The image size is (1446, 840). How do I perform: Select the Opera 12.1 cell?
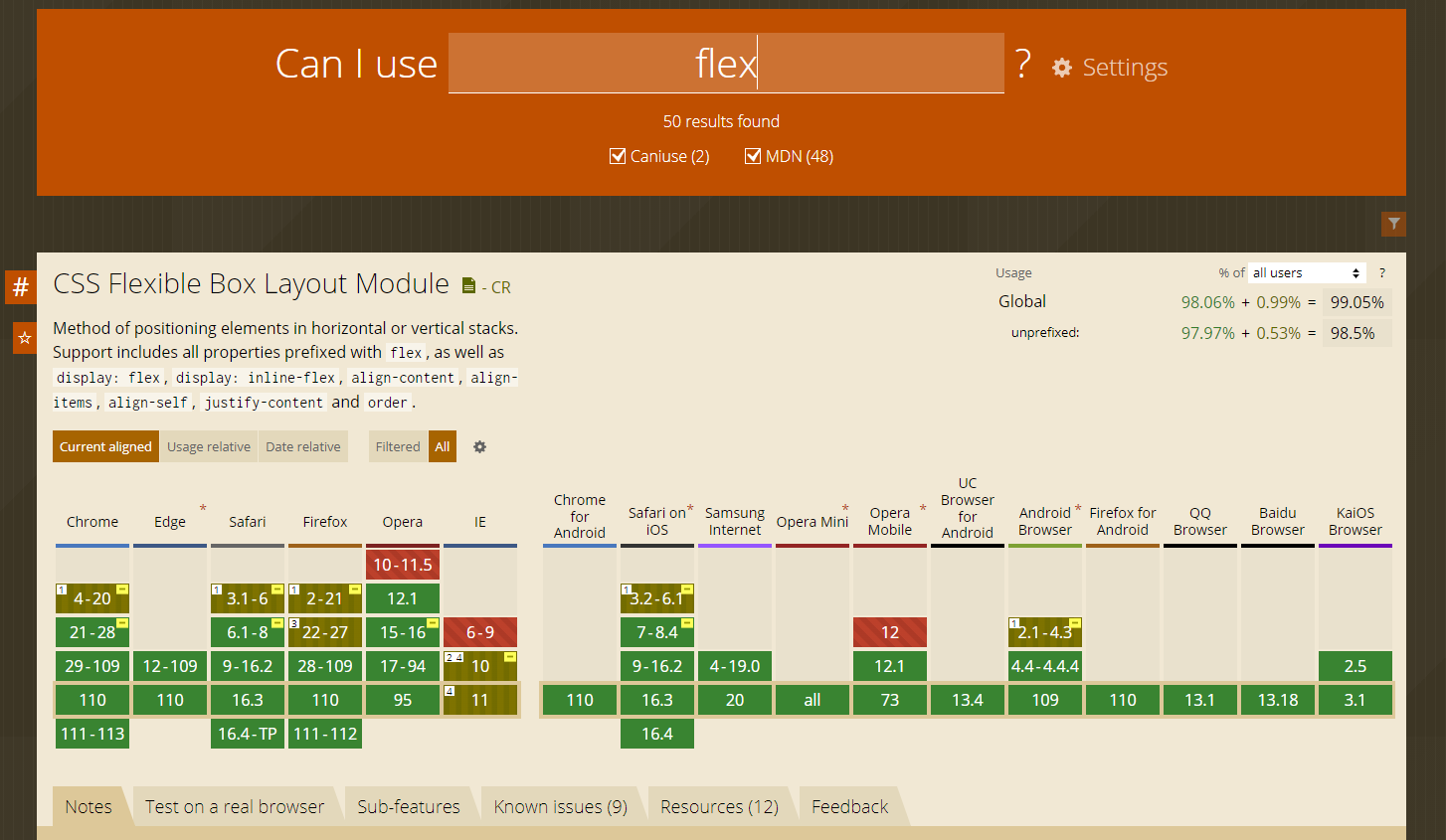403,598
